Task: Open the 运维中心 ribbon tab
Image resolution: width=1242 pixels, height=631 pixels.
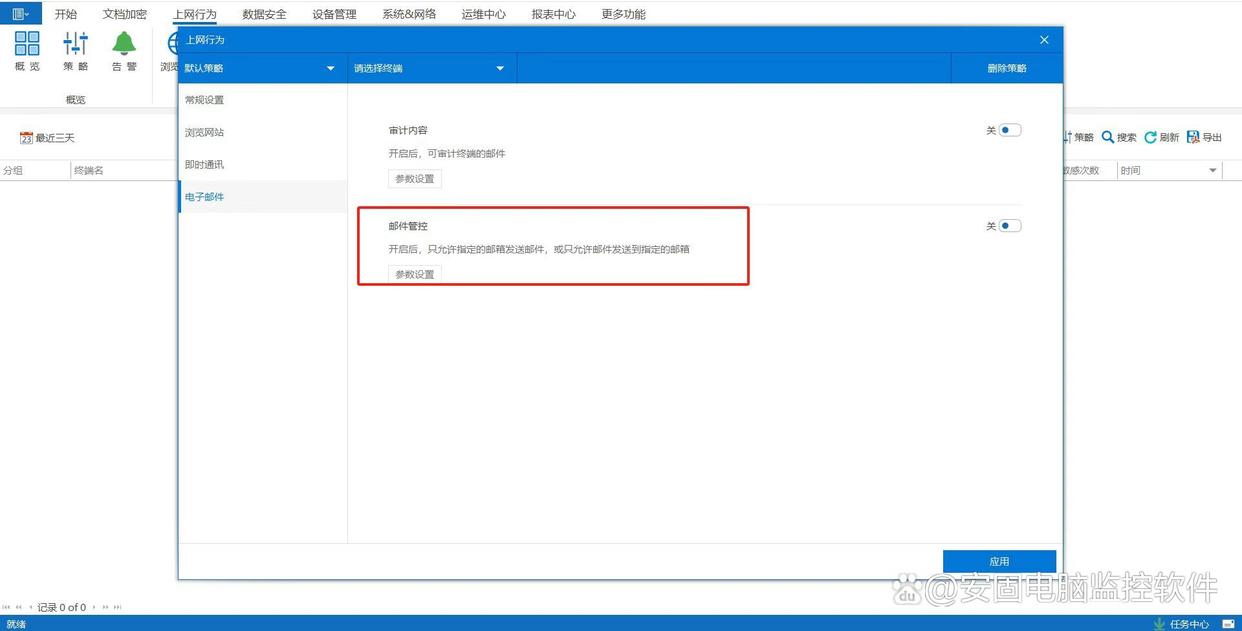Action: click(x=484, y=14)
